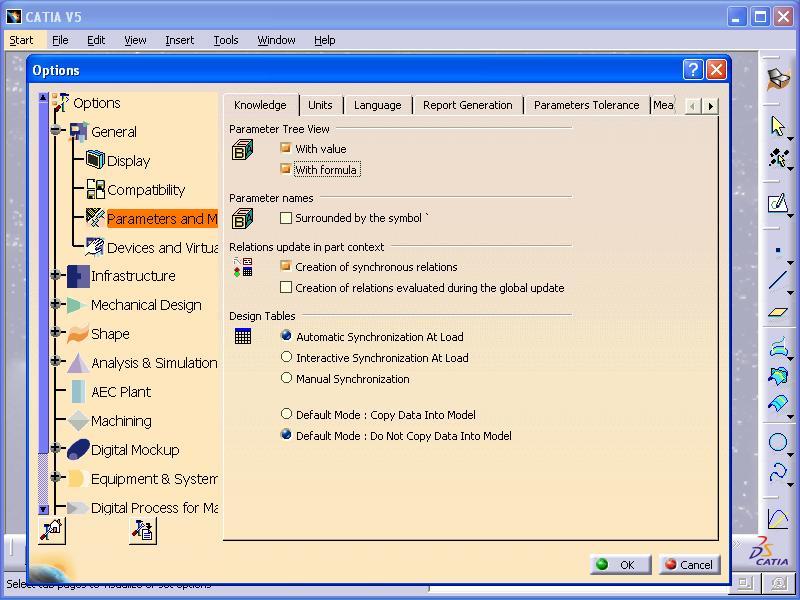Screen dimensions: 800x600
Task: Click the Cancel button
Action: (x=689, y=564)
